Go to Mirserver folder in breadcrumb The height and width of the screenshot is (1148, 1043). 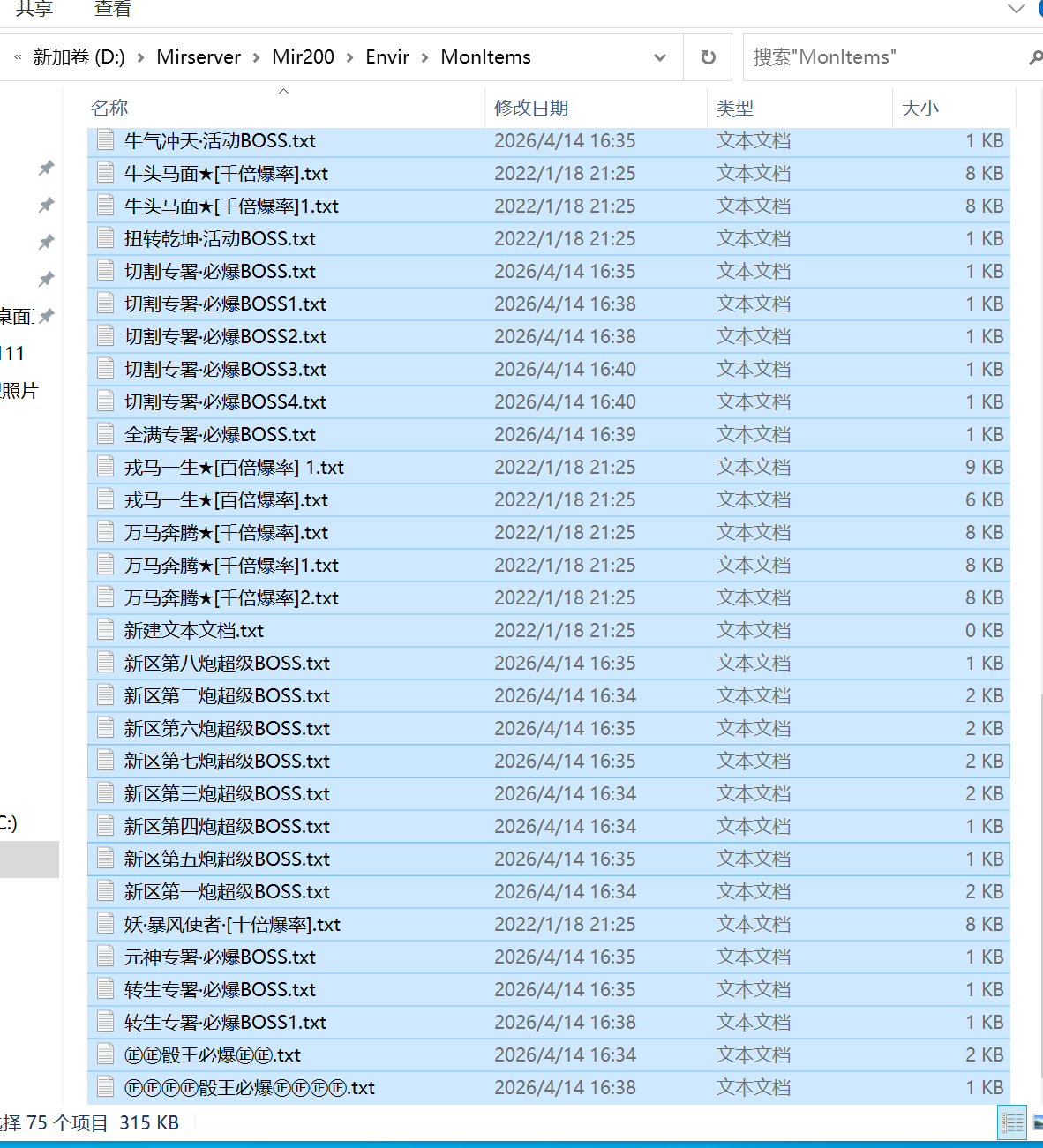pyautogui.click(x=199, y=57)
